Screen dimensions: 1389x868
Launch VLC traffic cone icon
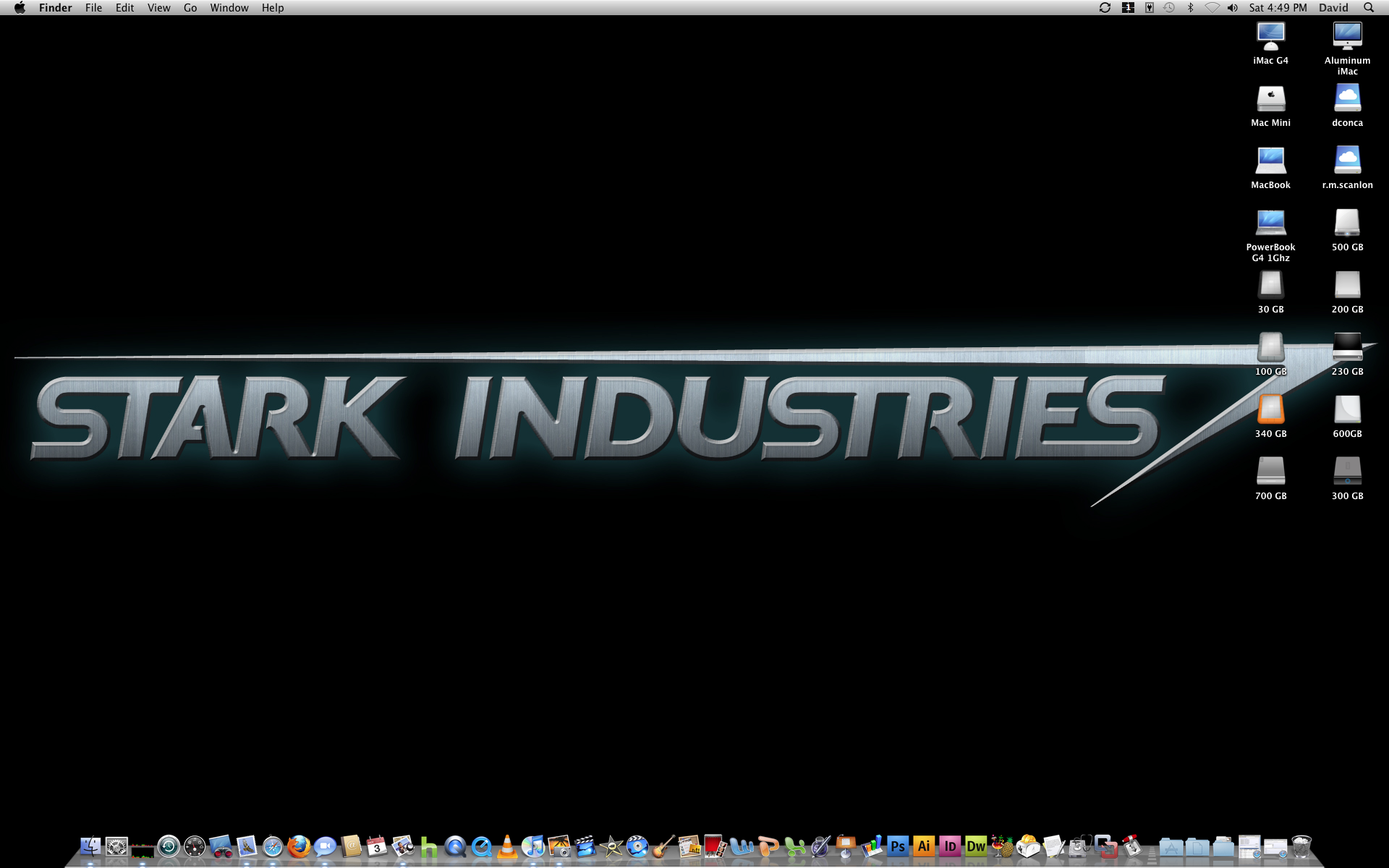click(507, 846)
